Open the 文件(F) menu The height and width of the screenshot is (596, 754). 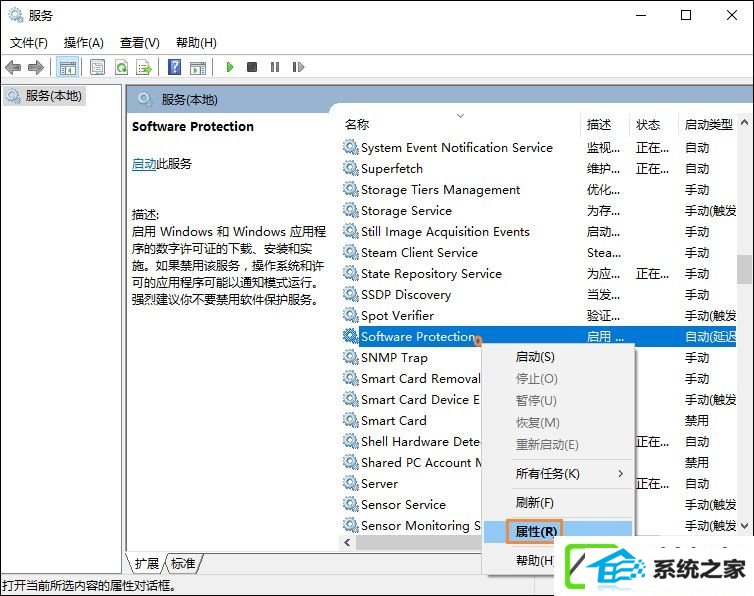[x=29, y=43]
